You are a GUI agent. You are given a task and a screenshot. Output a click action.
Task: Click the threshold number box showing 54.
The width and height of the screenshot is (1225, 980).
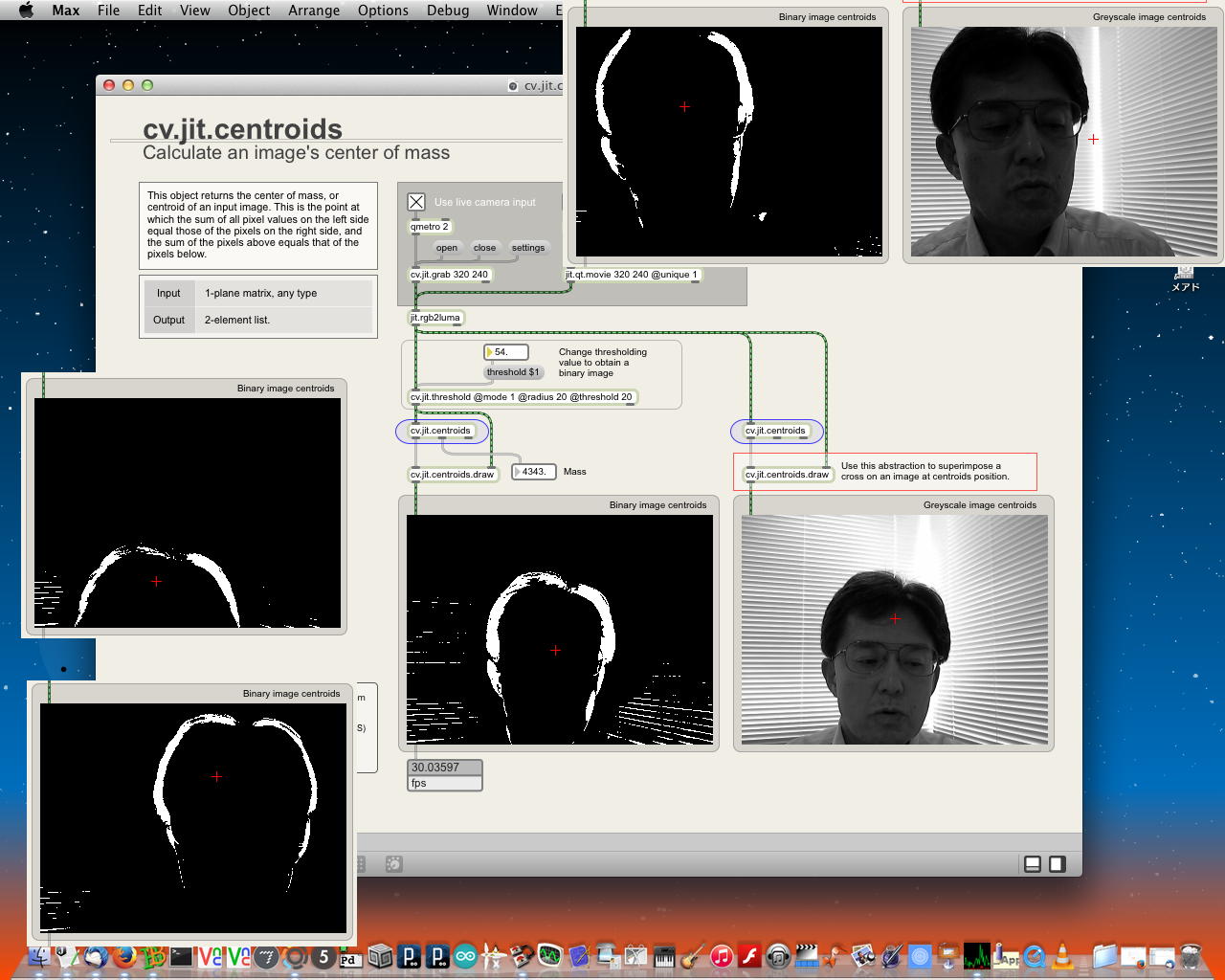click(505, 352)
